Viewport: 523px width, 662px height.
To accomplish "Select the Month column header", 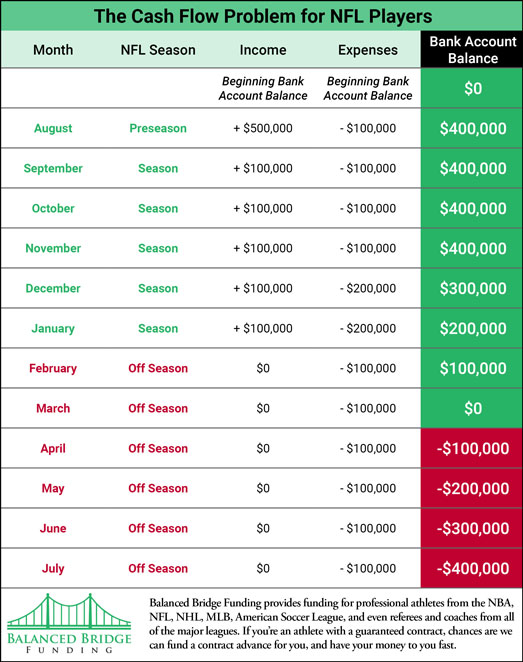I will pos(53,50).
